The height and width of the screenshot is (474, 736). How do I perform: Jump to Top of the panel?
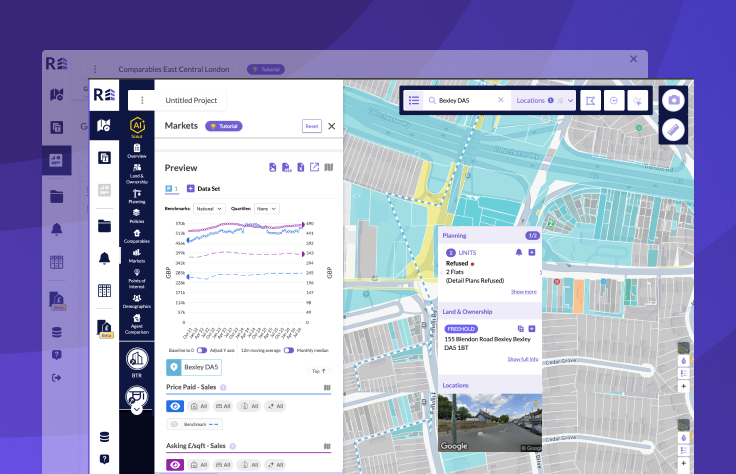pos(319,371)
